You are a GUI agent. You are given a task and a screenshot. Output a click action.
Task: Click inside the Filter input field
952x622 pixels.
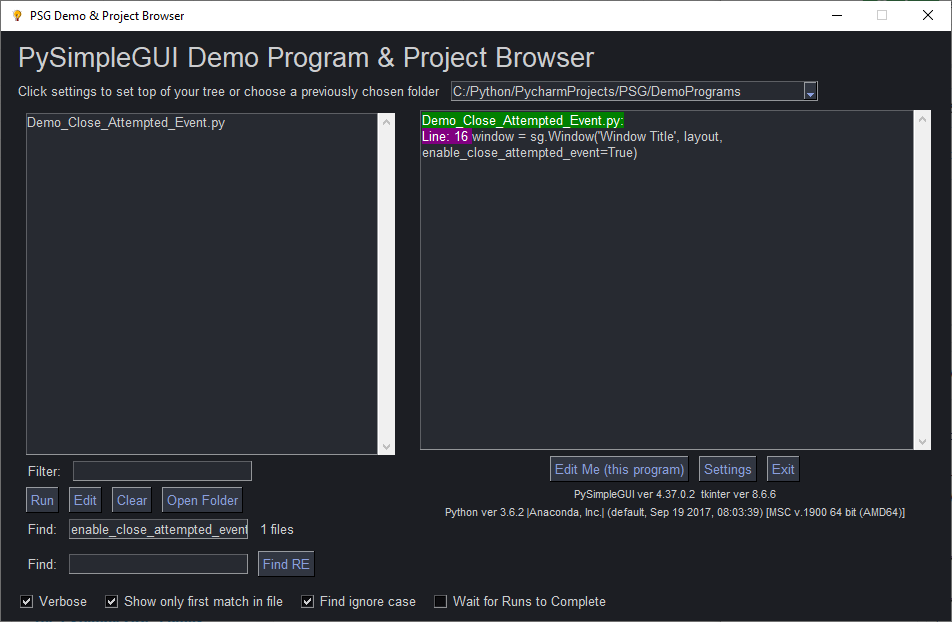(161, 471)
